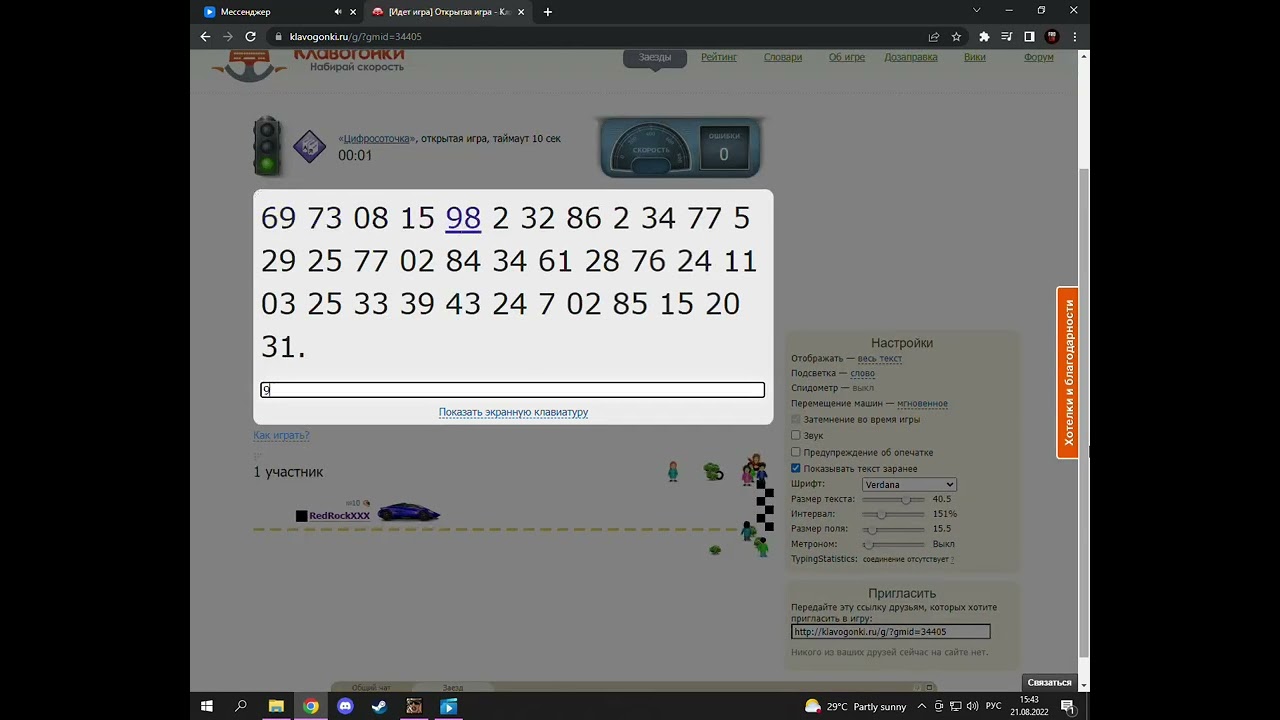
Task: Open the media control icon in Chrome toolbar
Action: pyautogui.click(x=1007, y=36)
